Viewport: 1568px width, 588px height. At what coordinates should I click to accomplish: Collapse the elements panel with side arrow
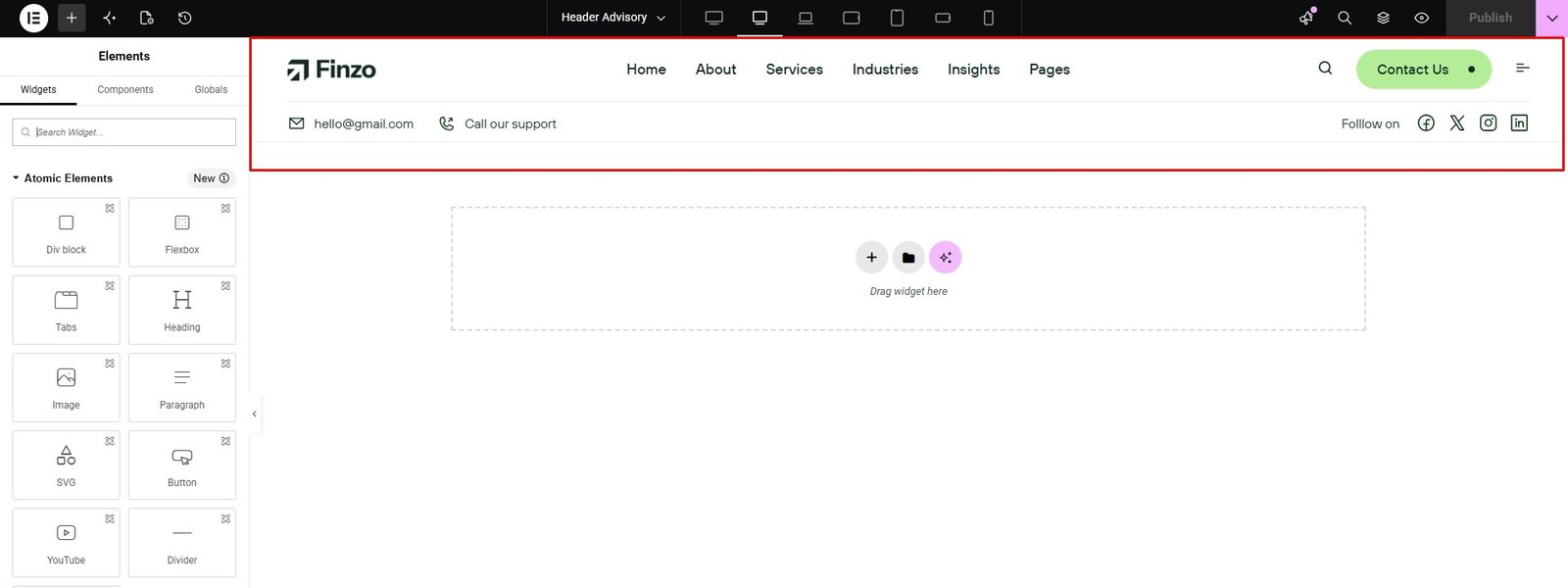[x=255, y=414]
